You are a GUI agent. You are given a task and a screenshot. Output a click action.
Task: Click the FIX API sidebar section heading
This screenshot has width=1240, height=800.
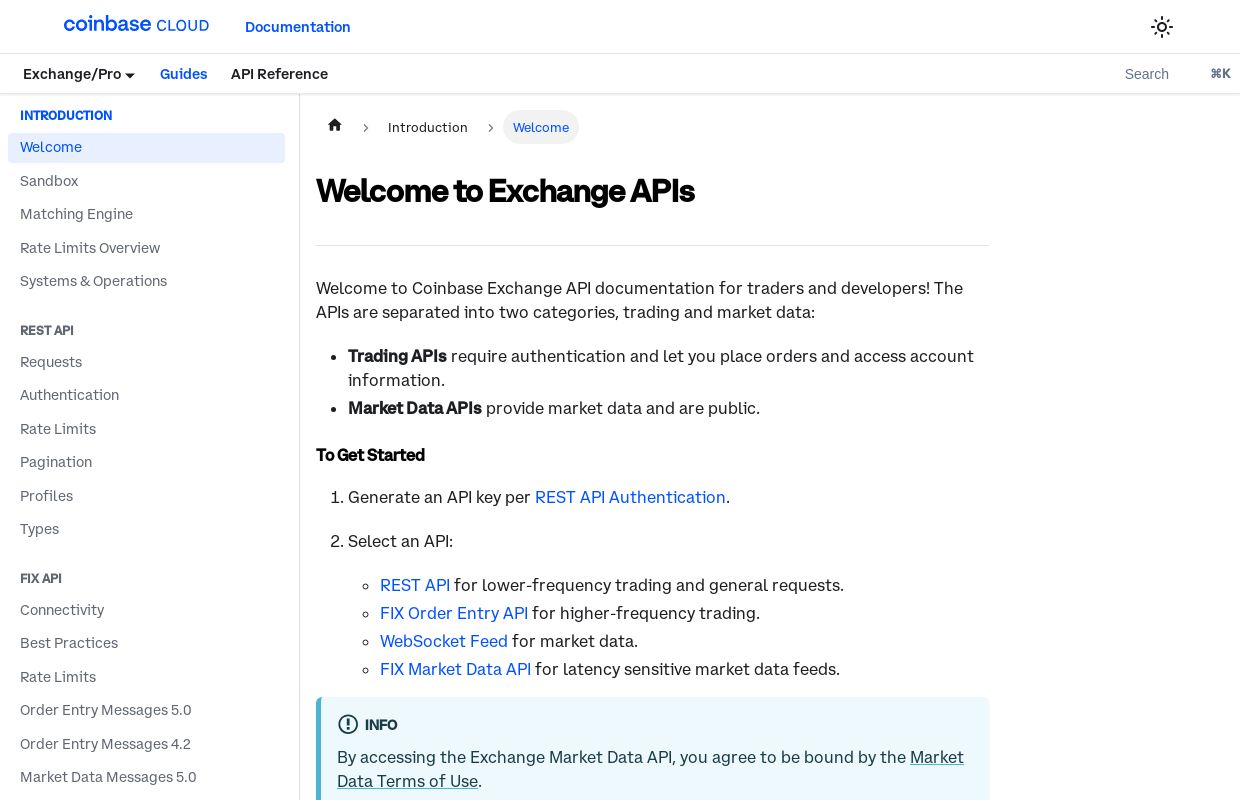click(41, 579)
